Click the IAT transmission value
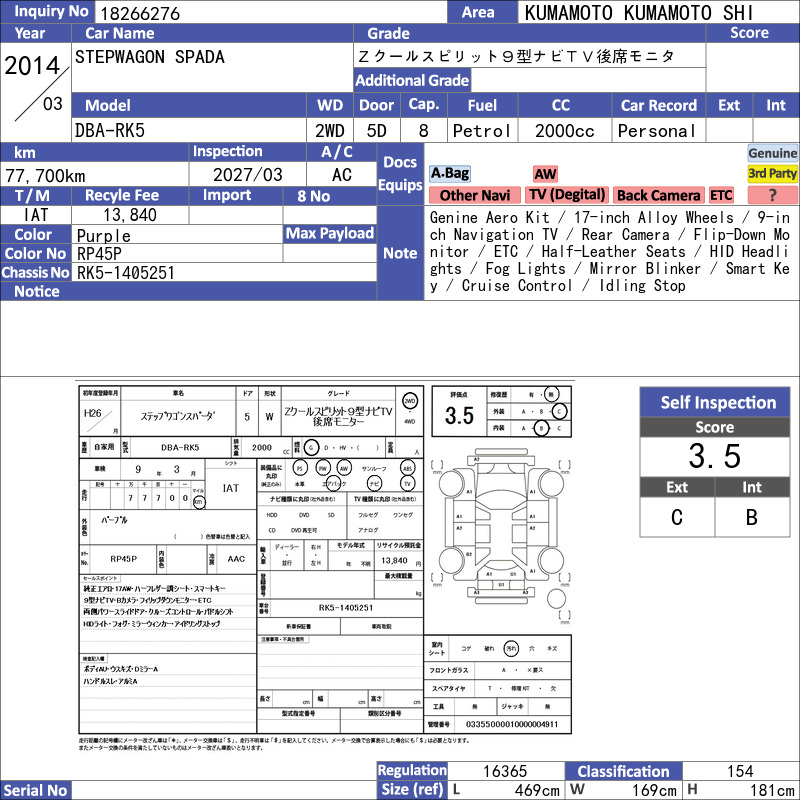The width and height of the screenshot is (800, 800). [x=36, y=215]
